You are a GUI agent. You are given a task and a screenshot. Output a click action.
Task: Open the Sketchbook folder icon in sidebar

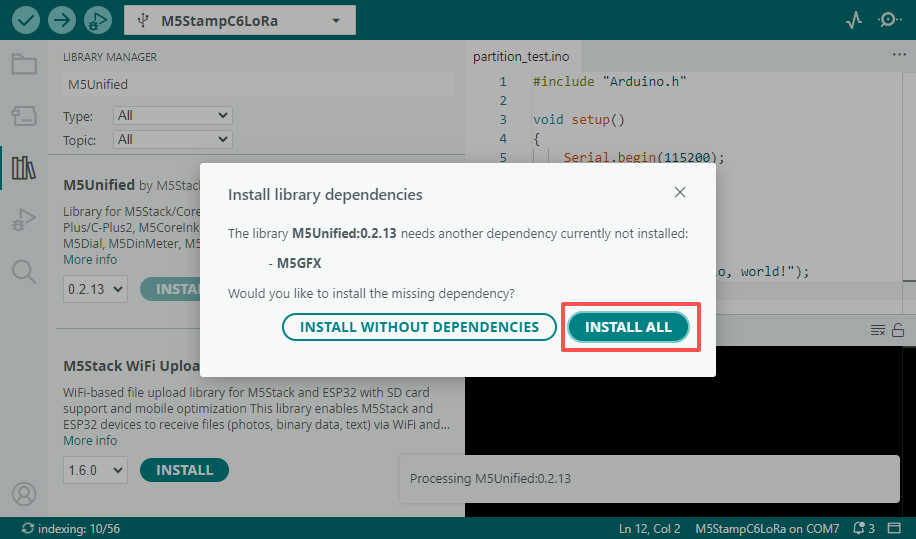[x=24, y=65]
